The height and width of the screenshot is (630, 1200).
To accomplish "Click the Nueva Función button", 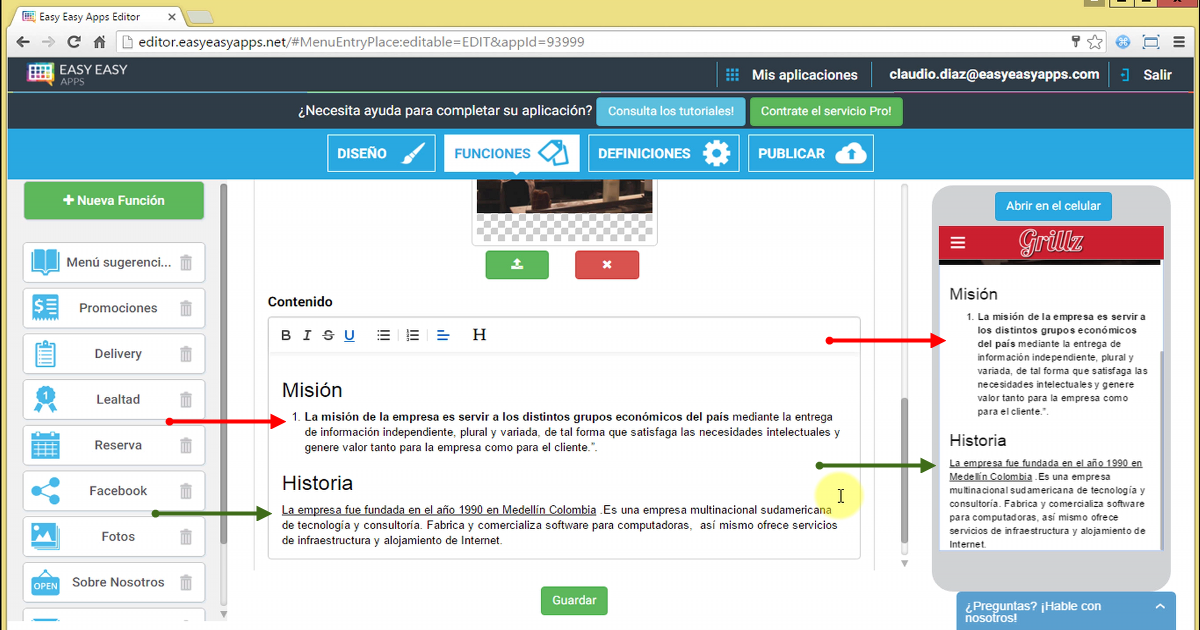I will click(x=114, y=200).
